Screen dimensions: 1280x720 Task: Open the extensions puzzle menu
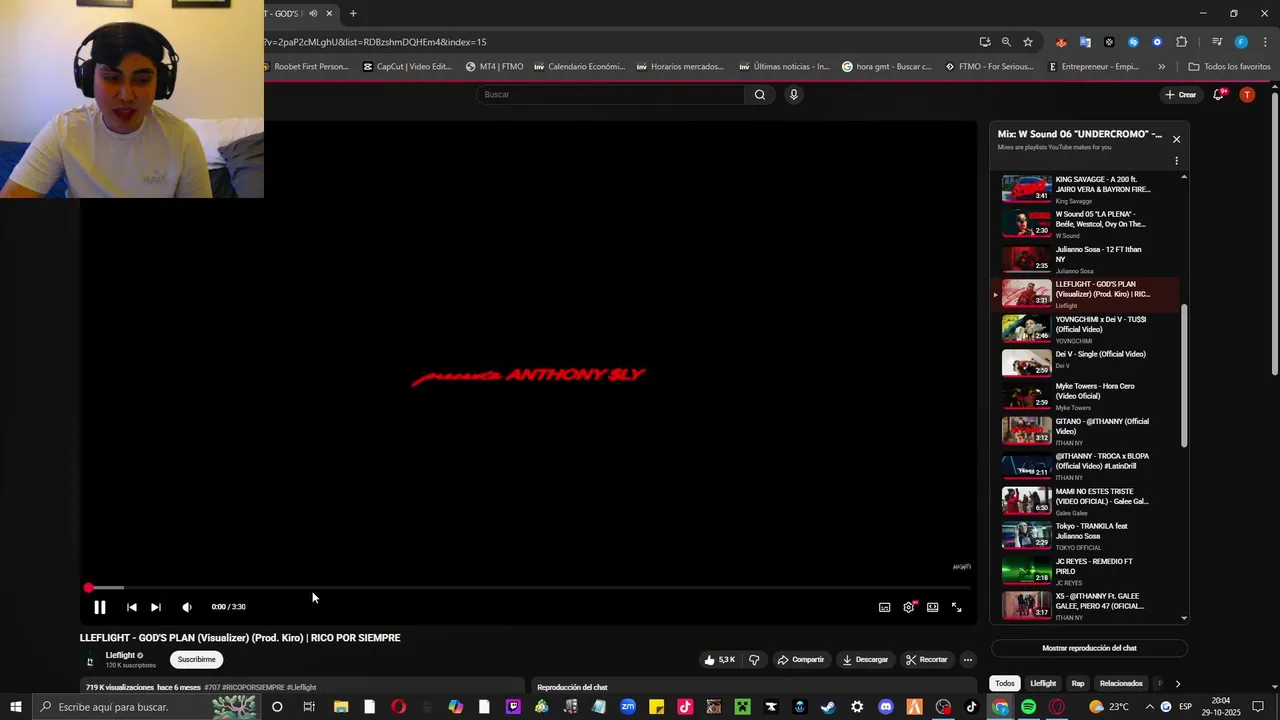coord(1182,42)
